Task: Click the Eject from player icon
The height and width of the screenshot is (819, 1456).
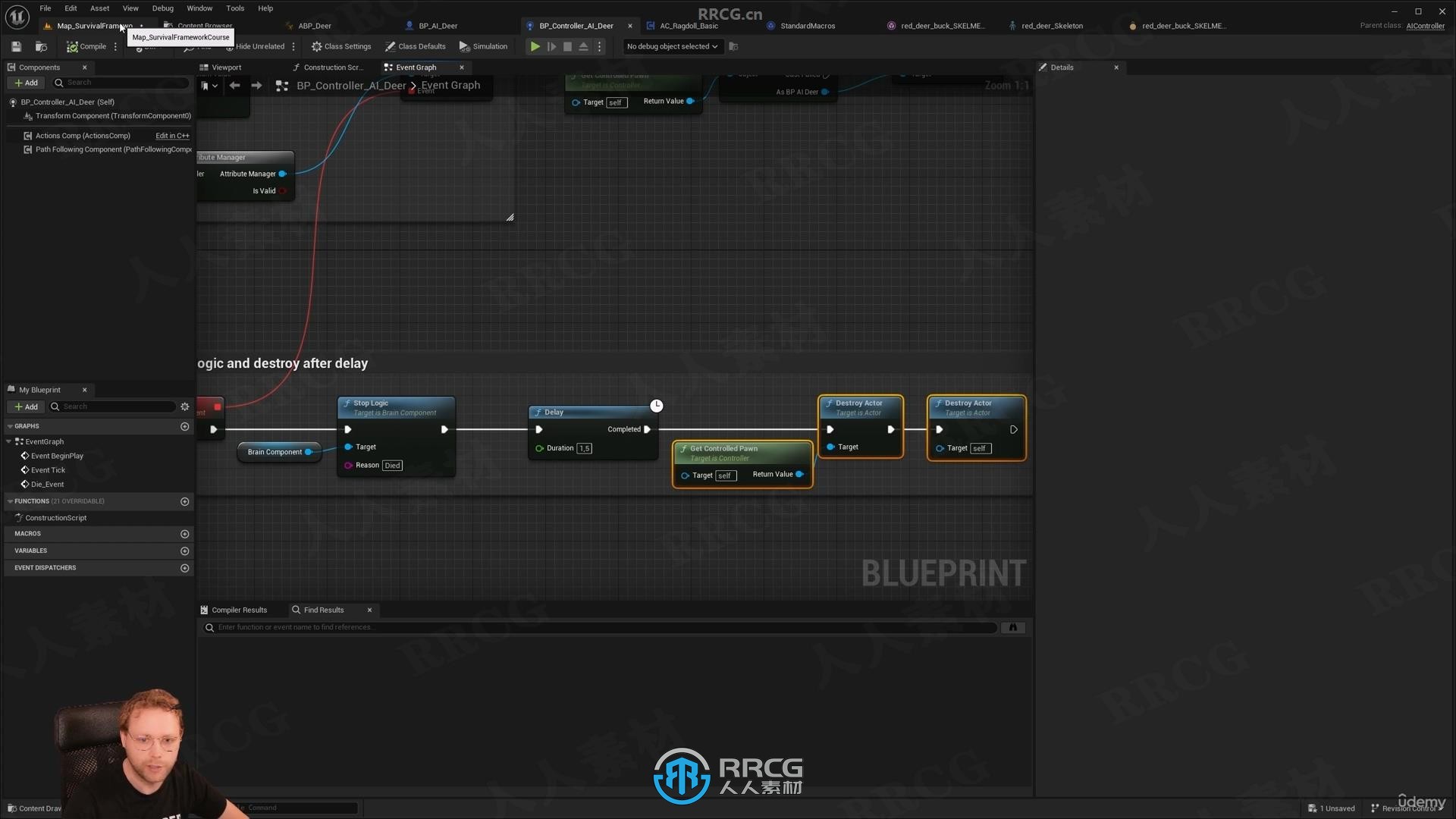Action: [583, 46]
